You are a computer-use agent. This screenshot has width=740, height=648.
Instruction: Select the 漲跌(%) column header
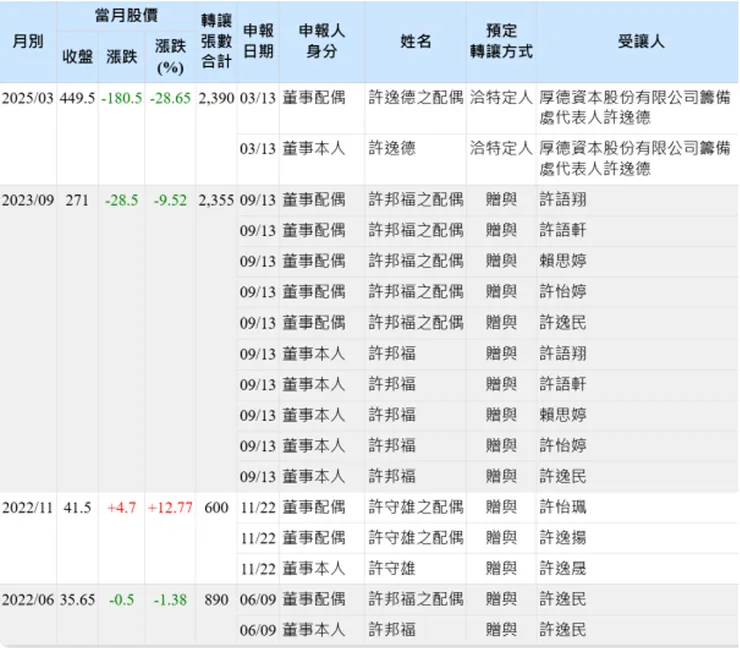[171, 57]
